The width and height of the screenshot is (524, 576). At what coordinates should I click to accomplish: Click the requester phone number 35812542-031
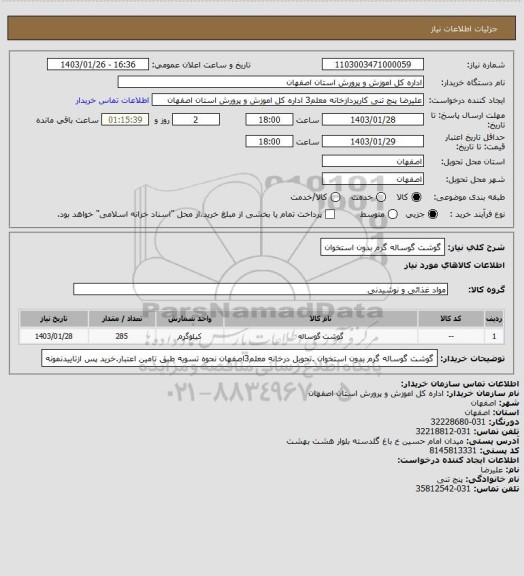(443, 489)
